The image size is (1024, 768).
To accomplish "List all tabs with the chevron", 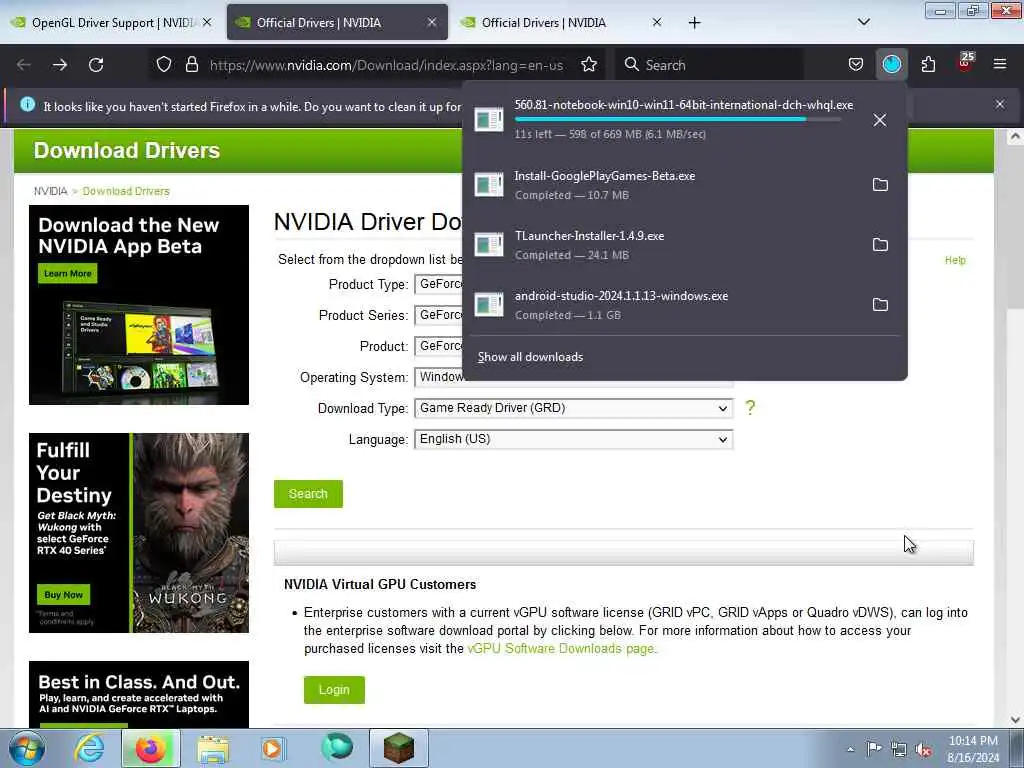I will point(864,22).
